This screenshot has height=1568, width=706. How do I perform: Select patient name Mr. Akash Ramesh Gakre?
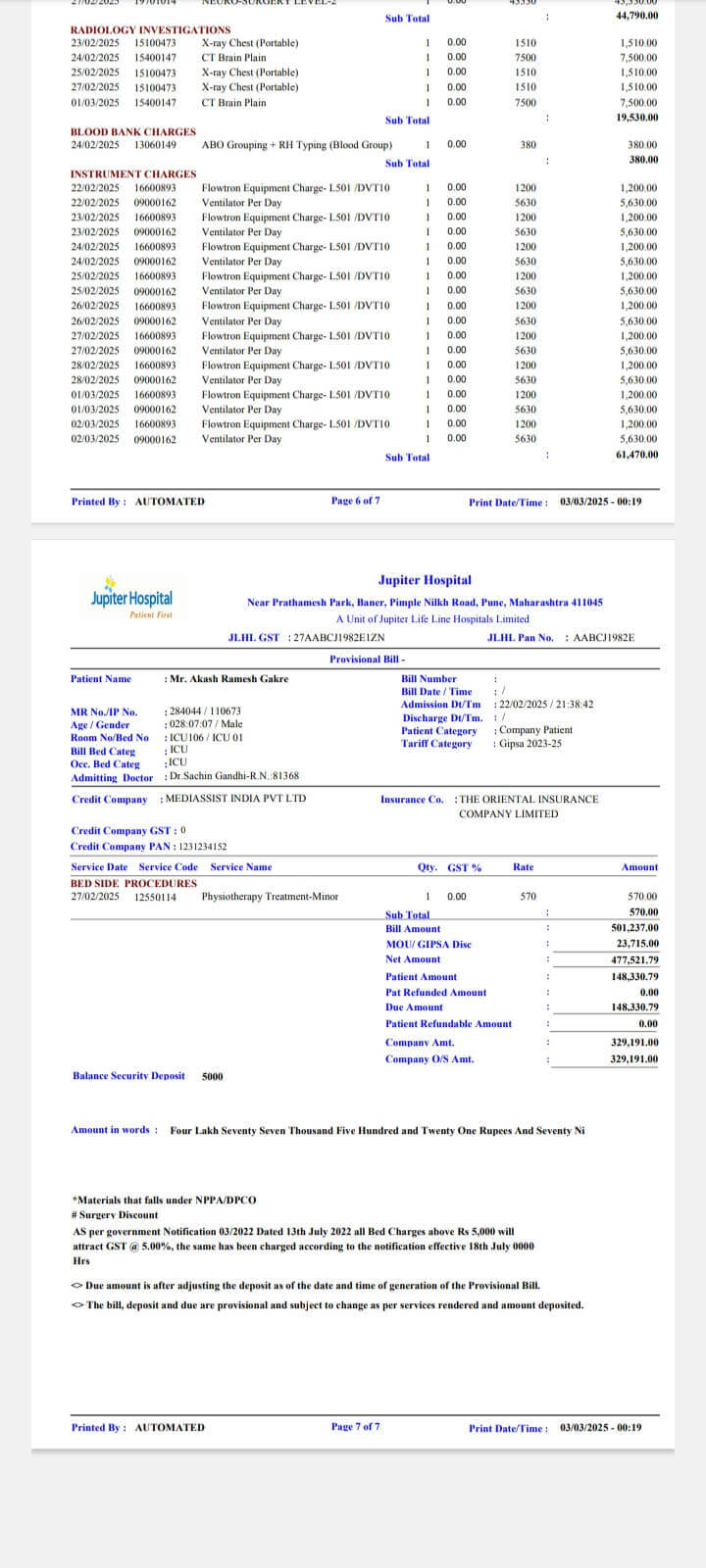click(x=229, y=679)
